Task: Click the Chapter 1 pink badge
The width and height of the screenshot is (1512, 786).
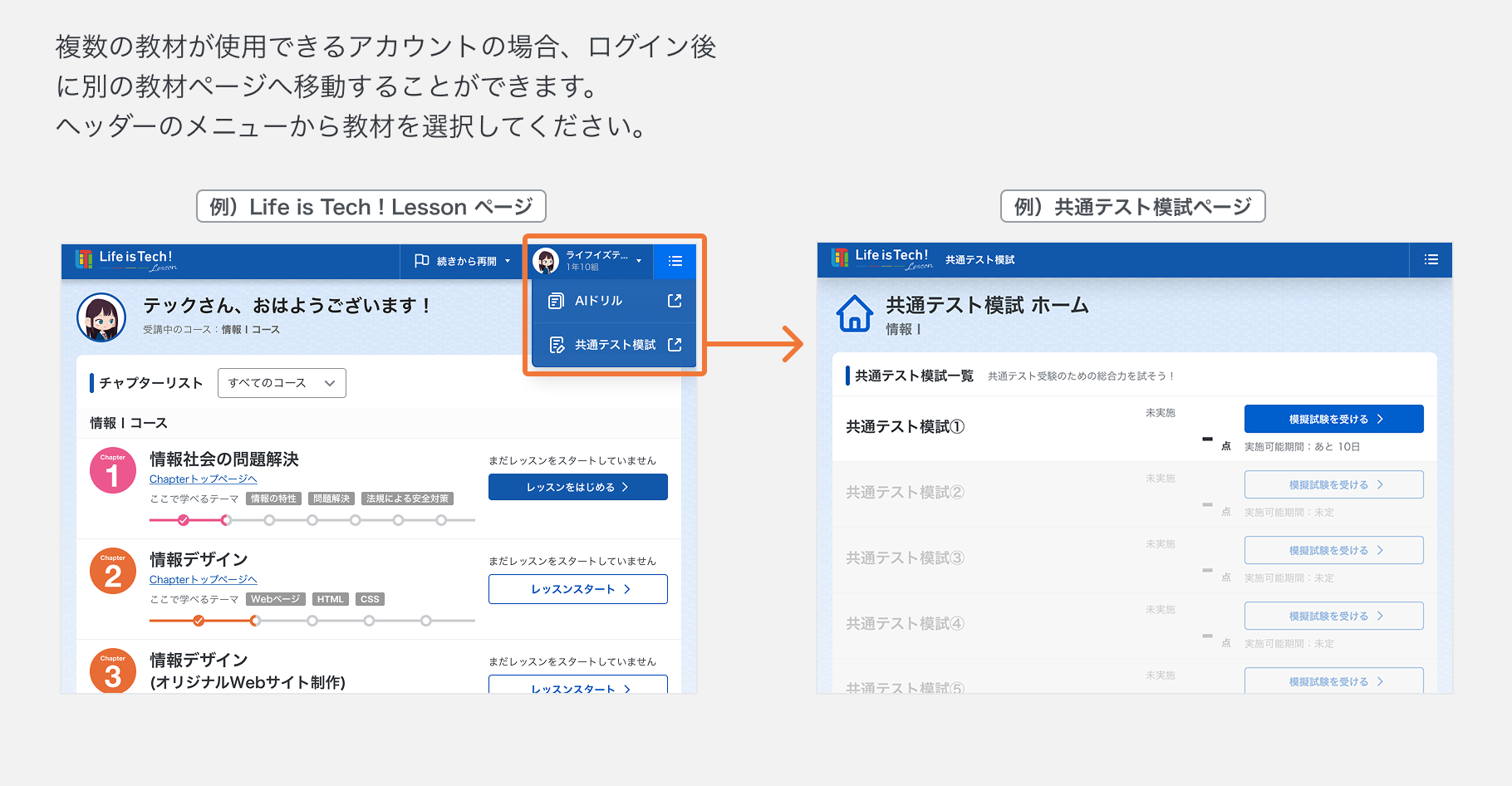Action: pos(113,470)
